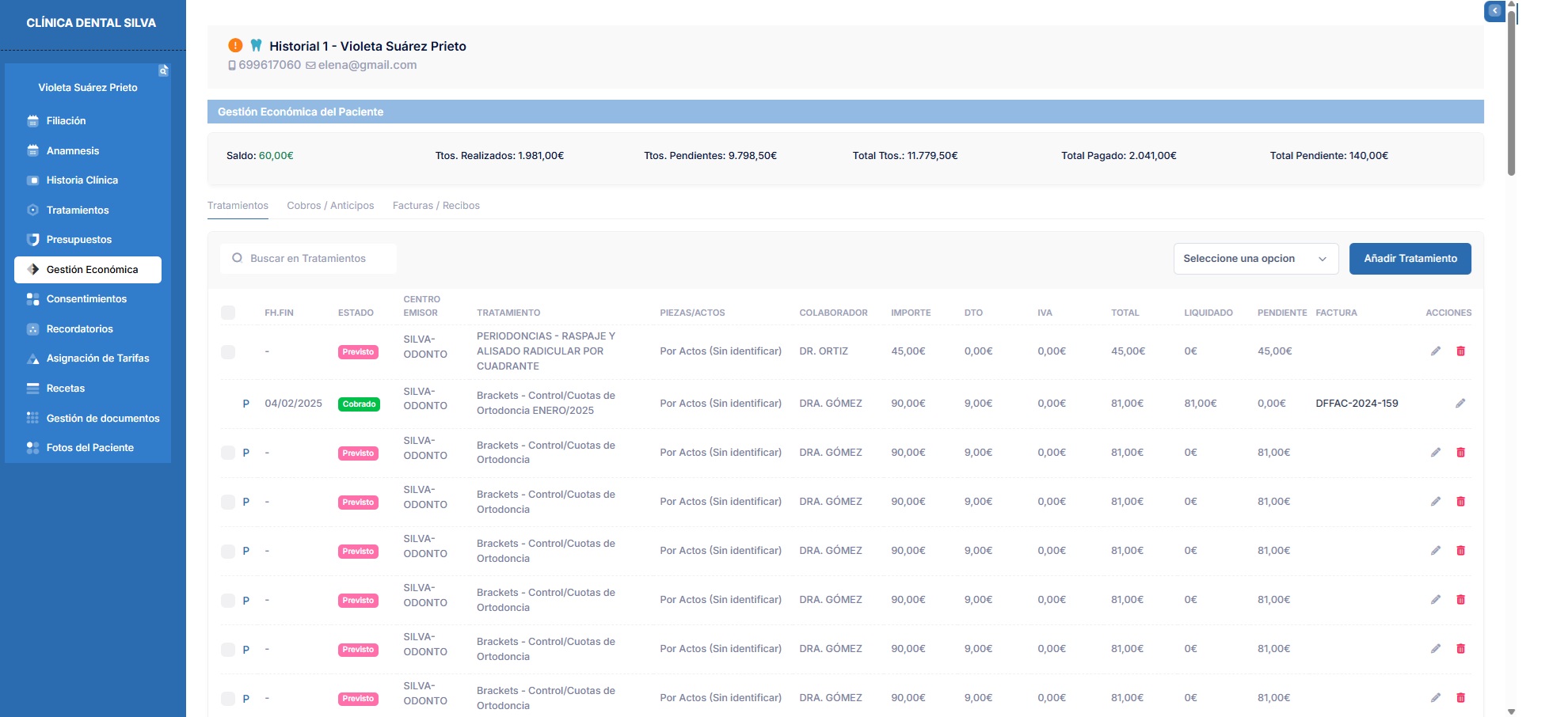
Task: Click Total Pendiente: 140,00€ text
Action: (x=1329, y=156)
